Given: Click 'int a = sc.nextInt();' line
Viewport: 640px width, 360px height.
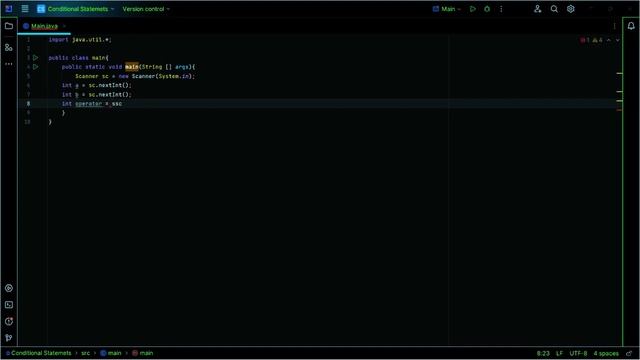Looking at the screenshot, I should click(97, 85).
